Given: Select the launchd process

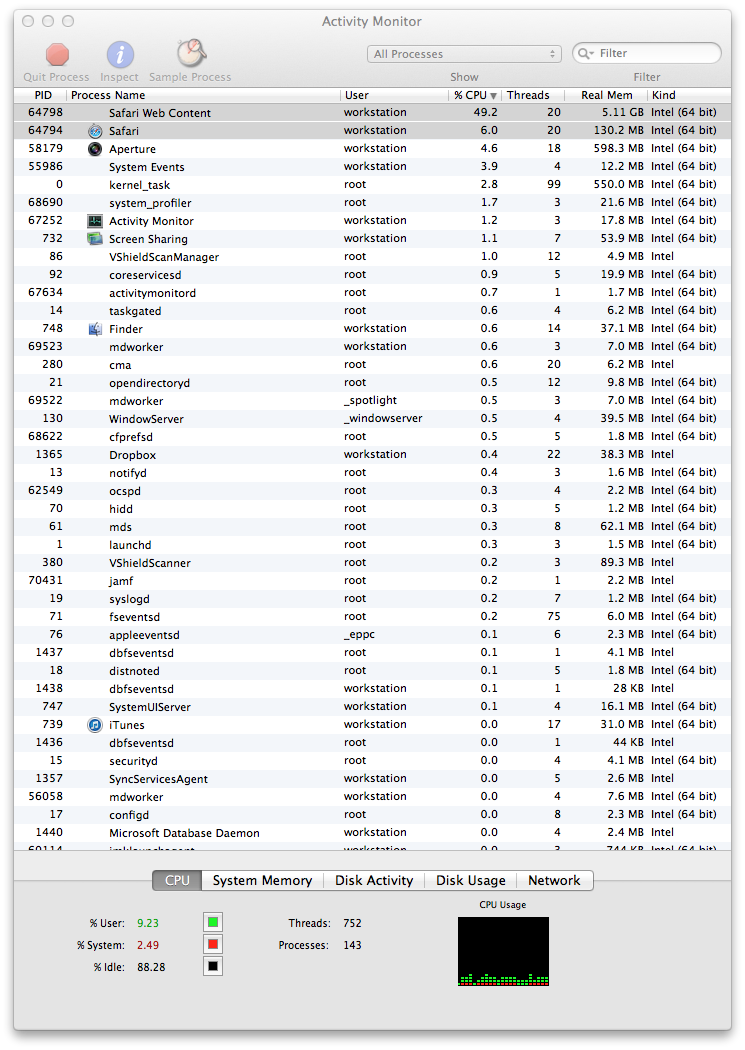Looking at the screenshot, I should point(372,544).
